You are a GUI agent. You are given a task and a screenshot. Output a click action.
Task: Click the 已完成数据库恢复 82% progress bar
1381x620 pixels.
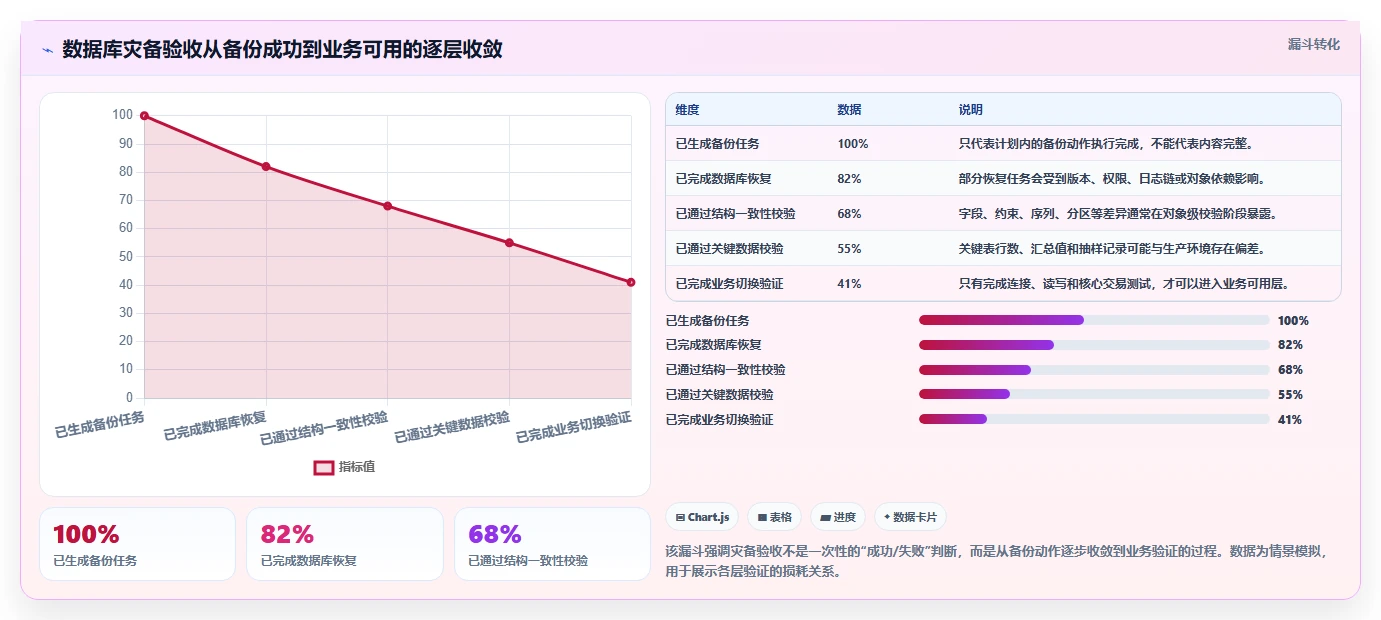coord(1094,345)
